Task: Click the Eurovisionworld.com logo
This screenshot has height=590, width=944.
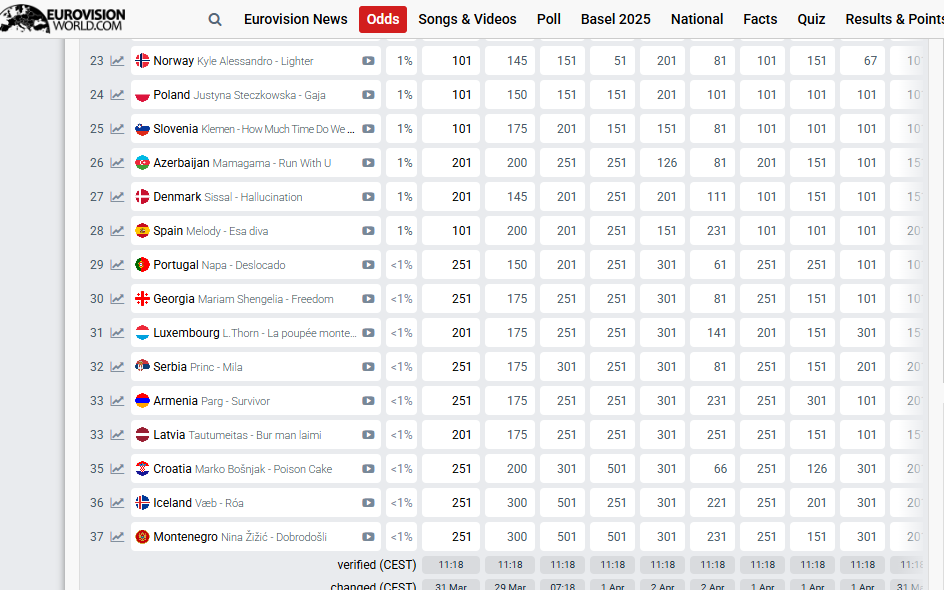Action: 63,18
